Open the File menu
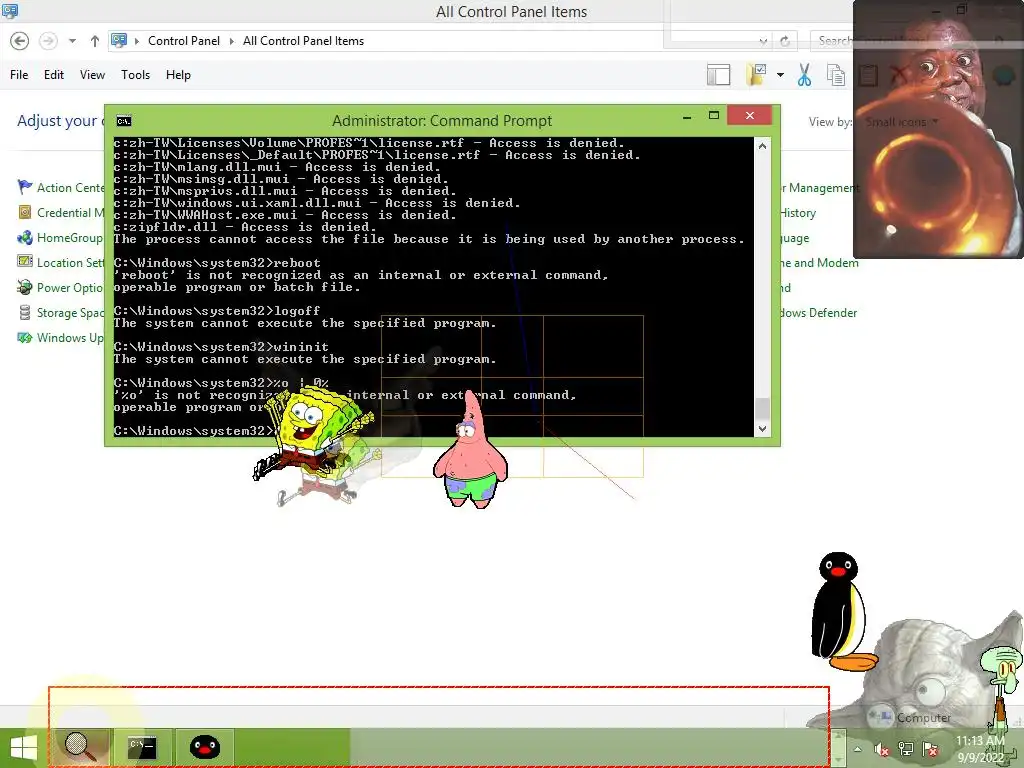This screenshot has width=1024, height=768. 19,74
